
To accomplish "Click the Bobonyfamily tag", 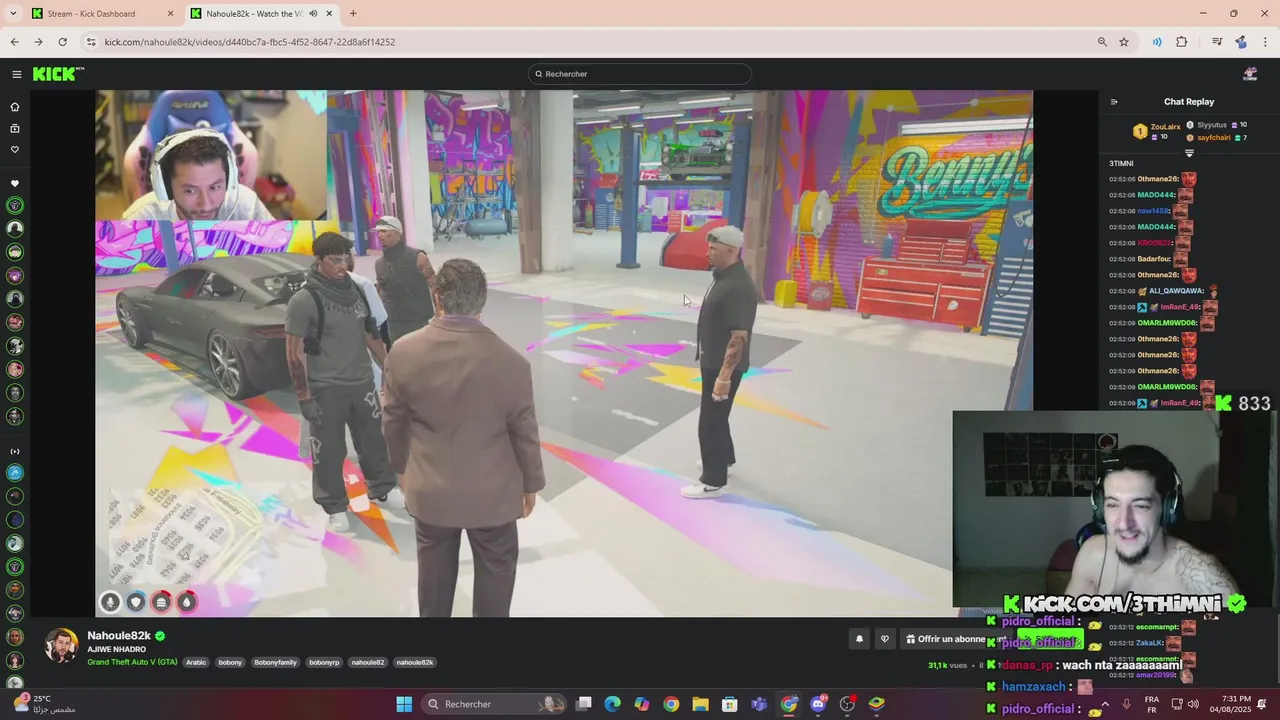I will click(x=275, y=662).
